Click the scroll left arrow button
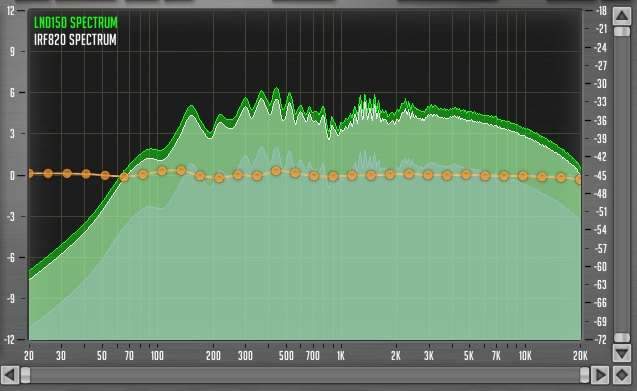The image size is (637, 391). (10, 374)
